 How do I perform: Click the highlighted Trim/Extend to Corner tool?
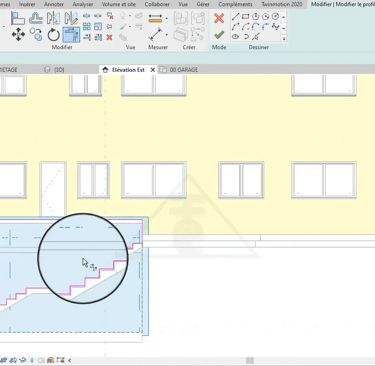71,35
